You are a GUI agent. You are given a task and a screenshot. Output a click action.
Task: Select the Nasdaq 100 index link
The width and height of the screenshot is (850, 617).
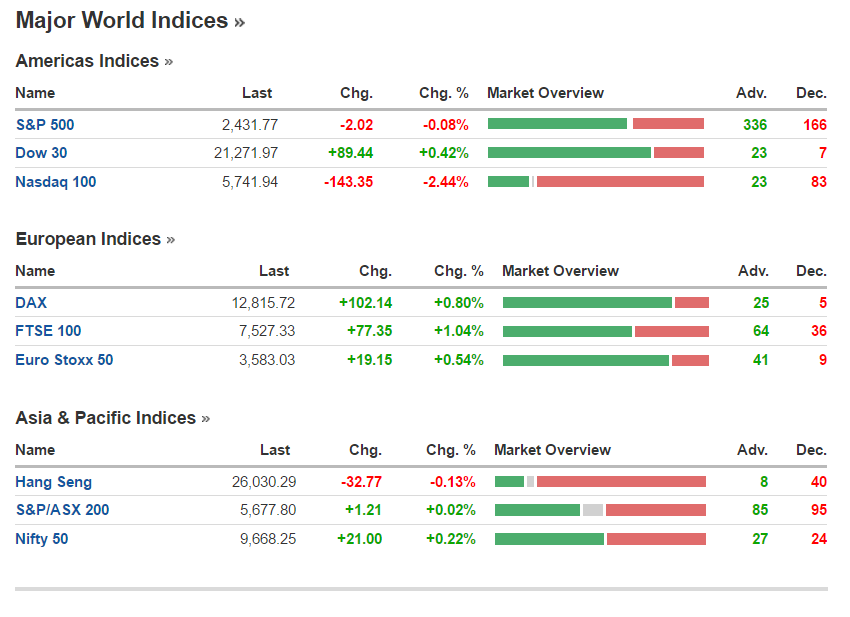point(56,182)
